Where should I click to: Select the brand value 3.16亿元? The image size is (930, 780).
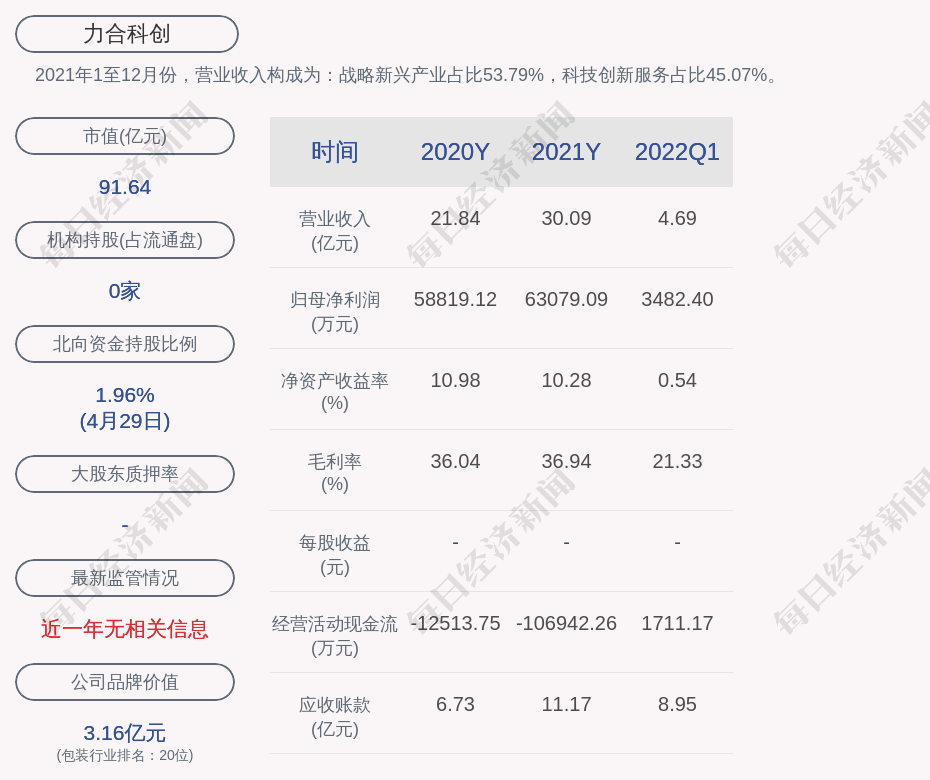pyautogui.click(x=125, y=733)
